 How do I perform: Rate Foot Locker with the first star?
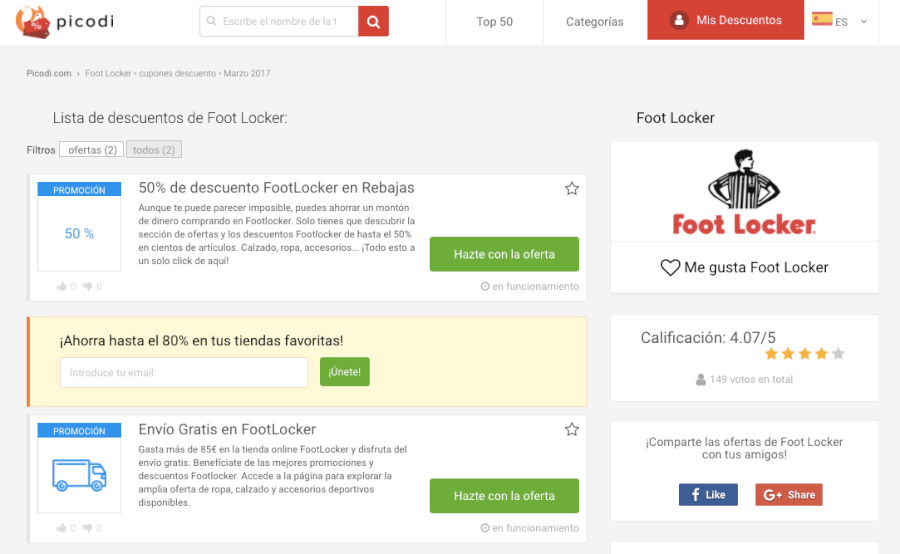pyautogui.click(x=771, y=354)
